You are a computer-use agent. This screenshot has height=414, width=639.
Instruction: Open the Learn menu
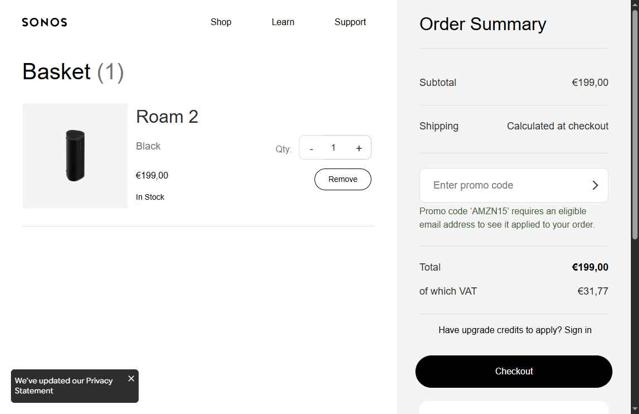pyautogui.click(x=283, y=22)
